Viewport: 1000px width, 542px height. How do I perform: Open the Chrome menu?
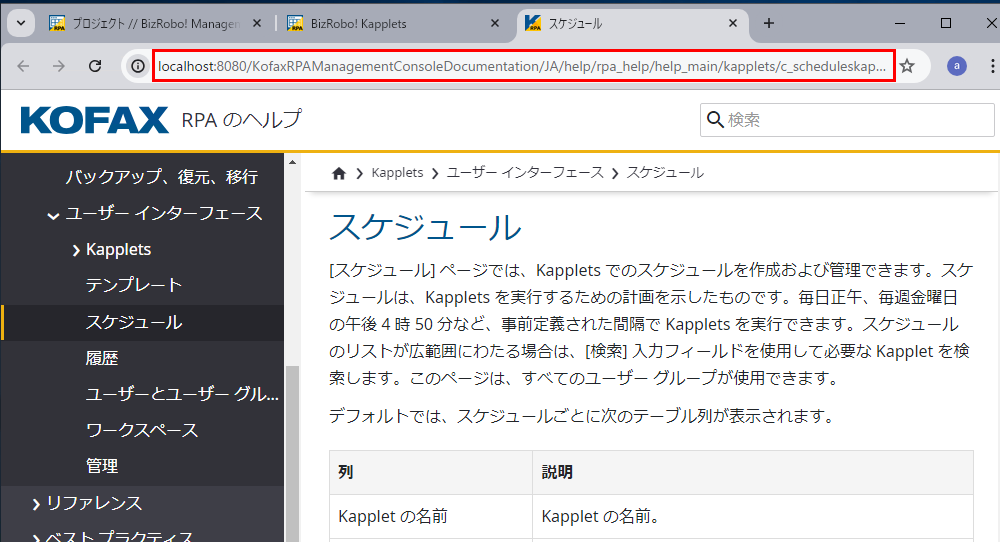pos(992,66)
